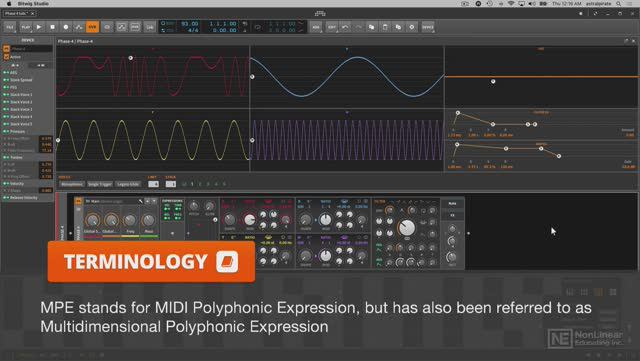Open Spotlight search in menu bar

click(619, 3)
